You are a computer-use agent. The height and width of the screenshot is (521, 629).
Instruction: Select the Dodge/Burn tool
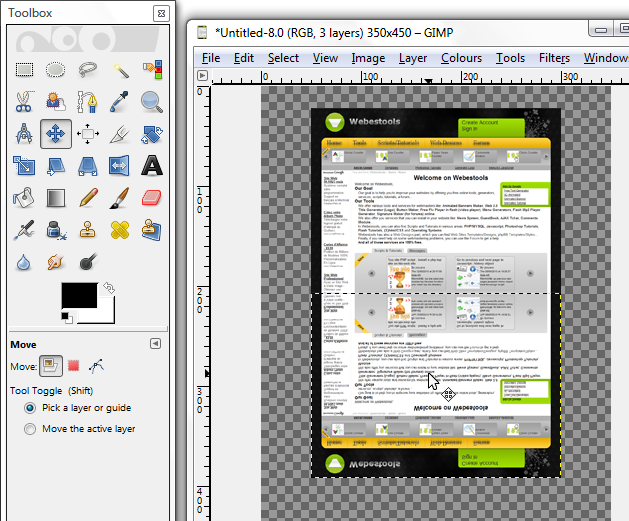[88, 261]
